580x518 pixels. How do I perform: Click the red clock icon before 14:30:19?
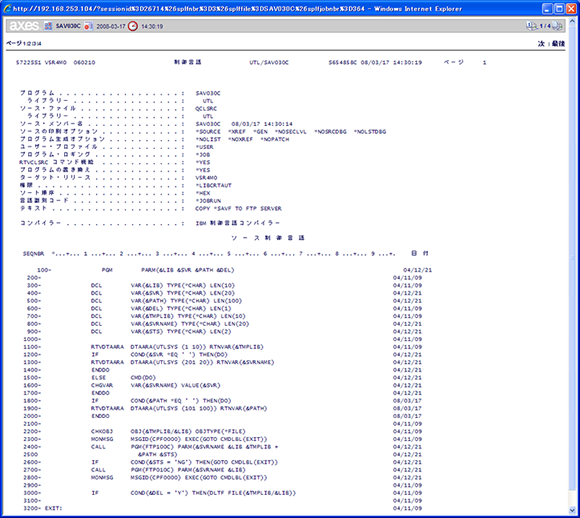[x=133, y=26]
